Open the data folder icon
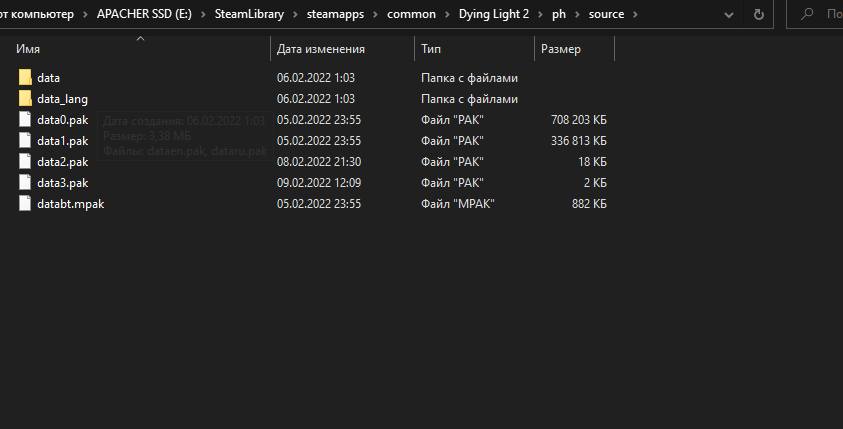This screenshot has width=843, height=429. [26, 77]
